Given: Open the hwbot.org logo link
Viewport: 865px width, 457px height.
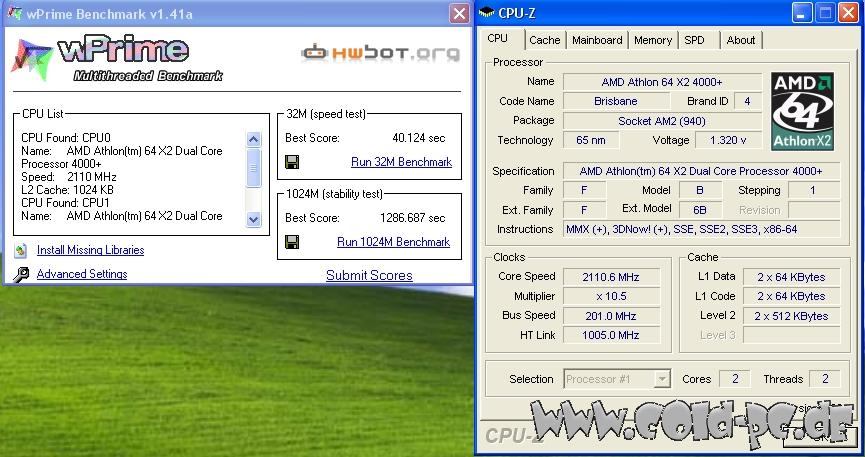Looking at the screenshot, I should tap(381, 53).
